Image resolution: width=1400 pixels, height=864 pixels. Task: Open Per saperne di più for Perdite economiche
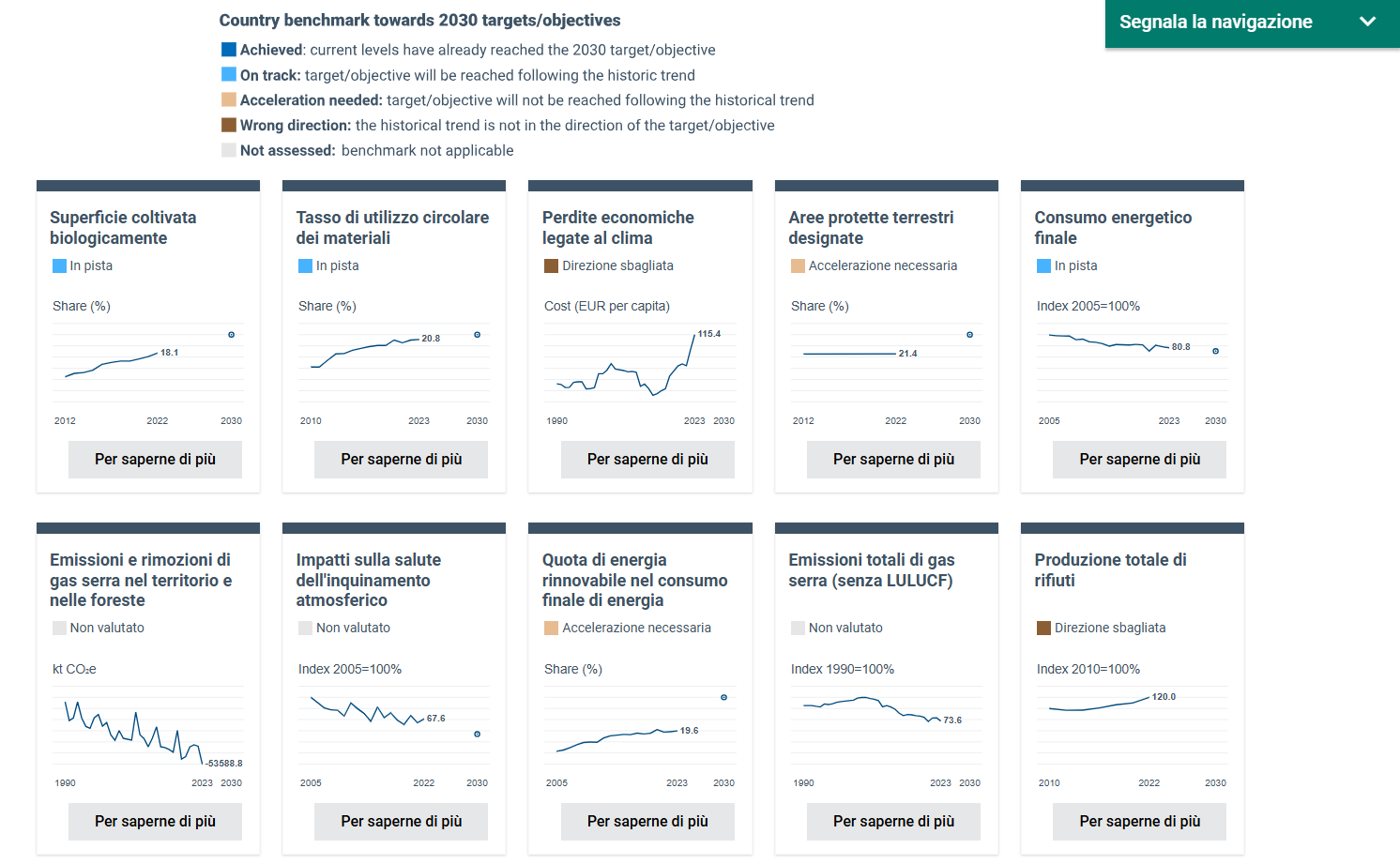[x=647, y=460]
